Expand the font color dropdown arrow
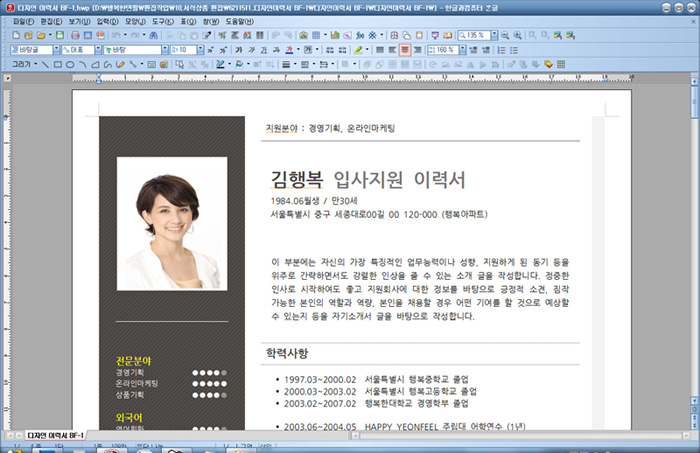Viewport: 700px width, 453px height. click(x=298, y=50)
